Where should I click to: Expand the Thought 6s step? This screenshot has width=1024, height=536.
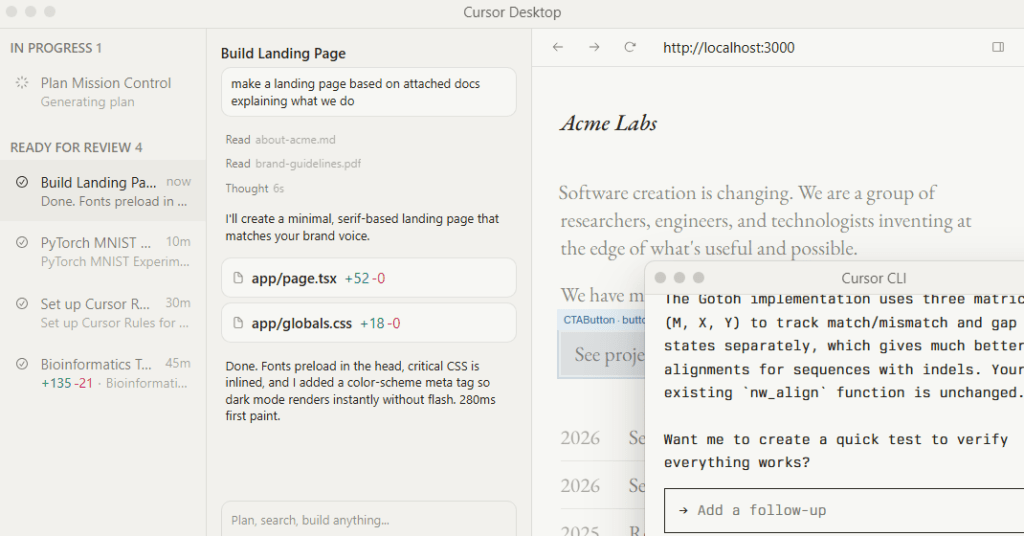coord(255,188)
